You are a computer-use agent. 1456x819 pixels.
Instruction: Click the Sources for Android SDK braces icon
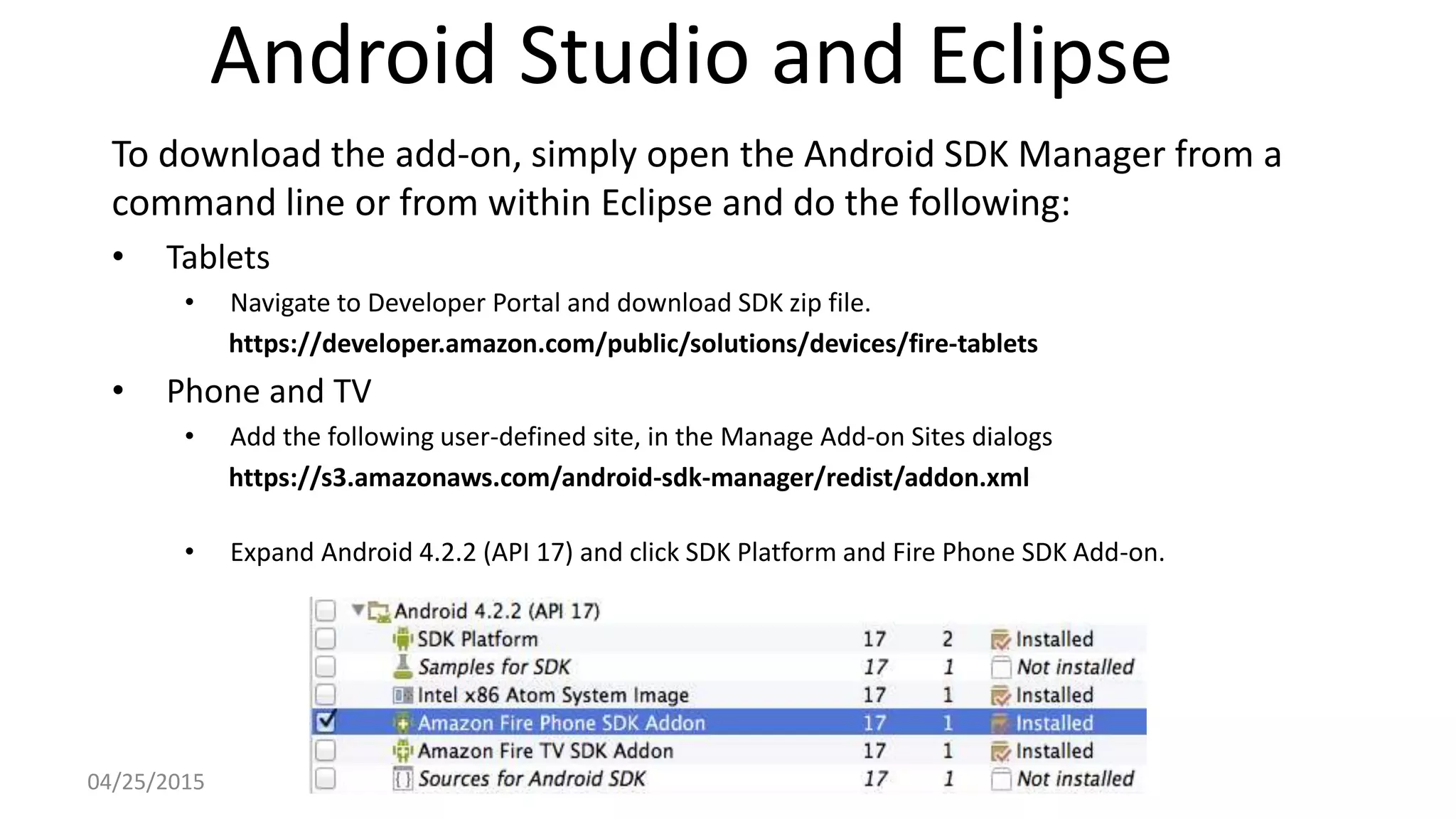coord(402,778)
